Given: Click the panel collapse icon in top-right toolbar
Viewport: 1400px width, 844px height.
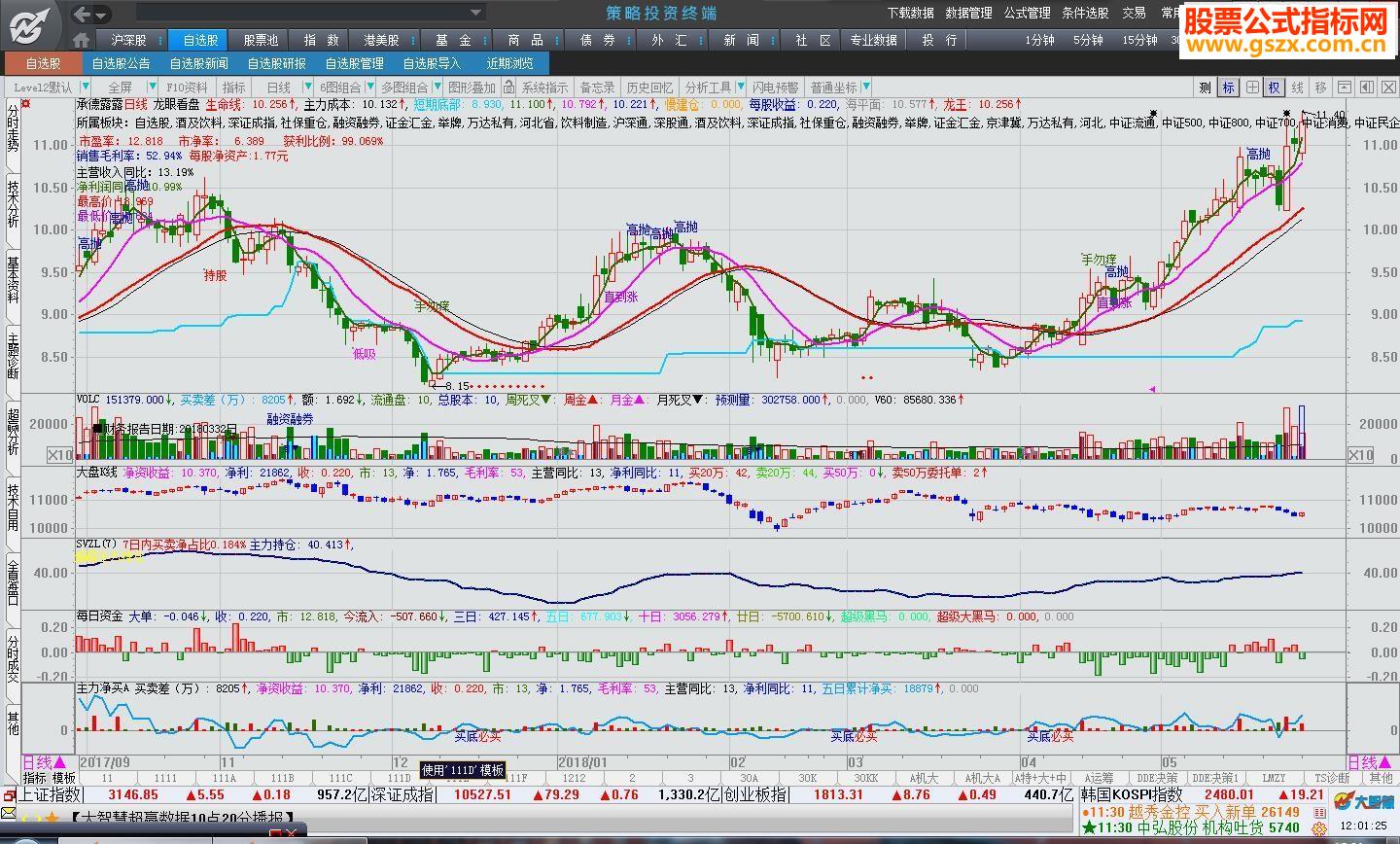Looking at the screenshot, I should tap(1345, 88).
